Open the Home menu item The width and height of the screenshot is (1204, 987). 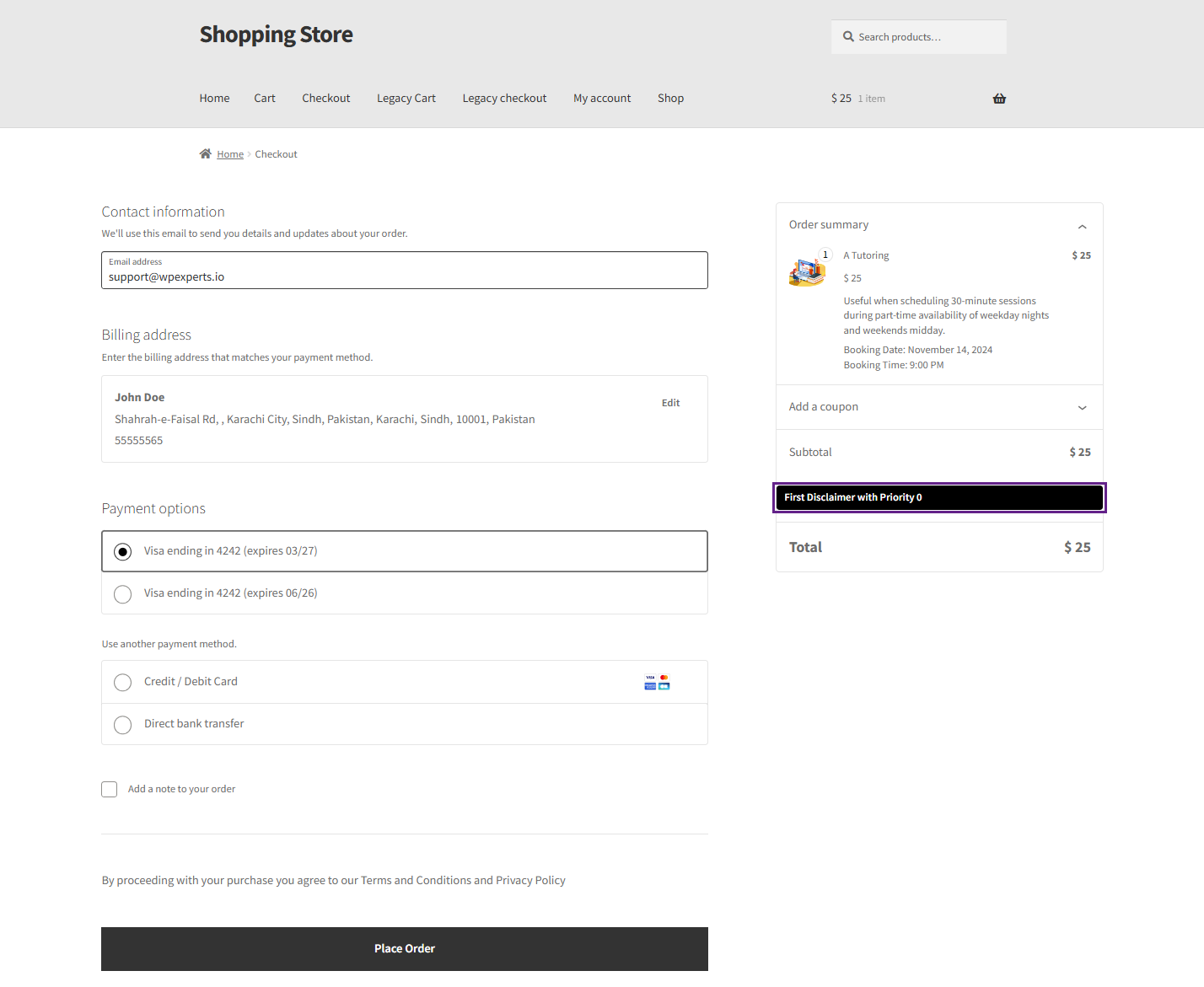(214, 99)
